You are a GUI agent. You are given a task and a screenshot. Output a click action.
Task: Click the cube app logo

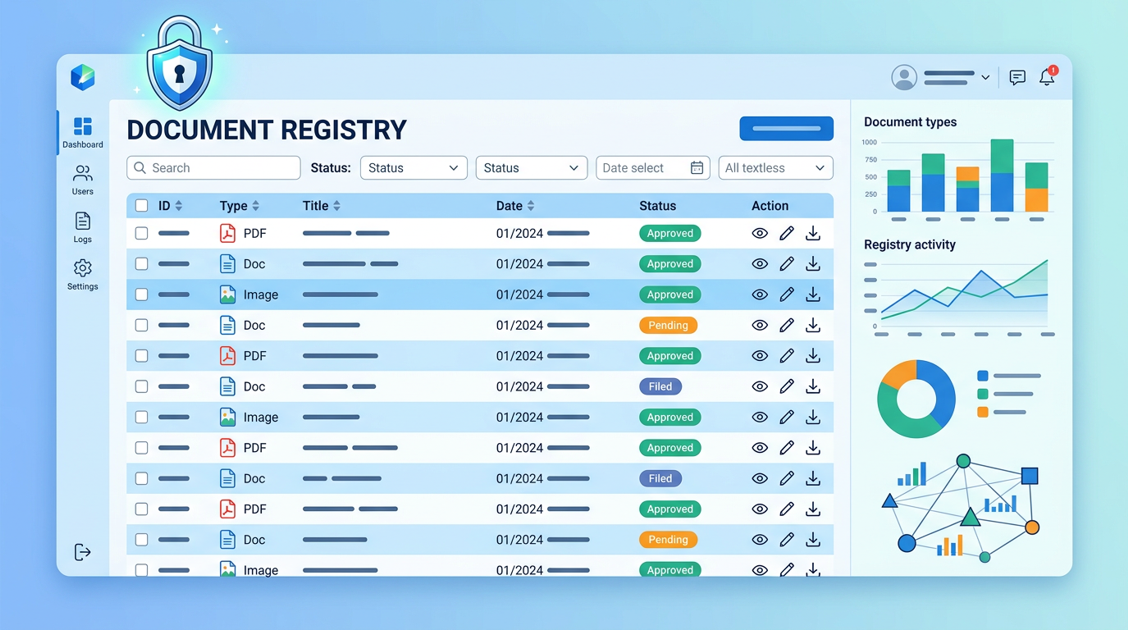click(x=83, y=77)
